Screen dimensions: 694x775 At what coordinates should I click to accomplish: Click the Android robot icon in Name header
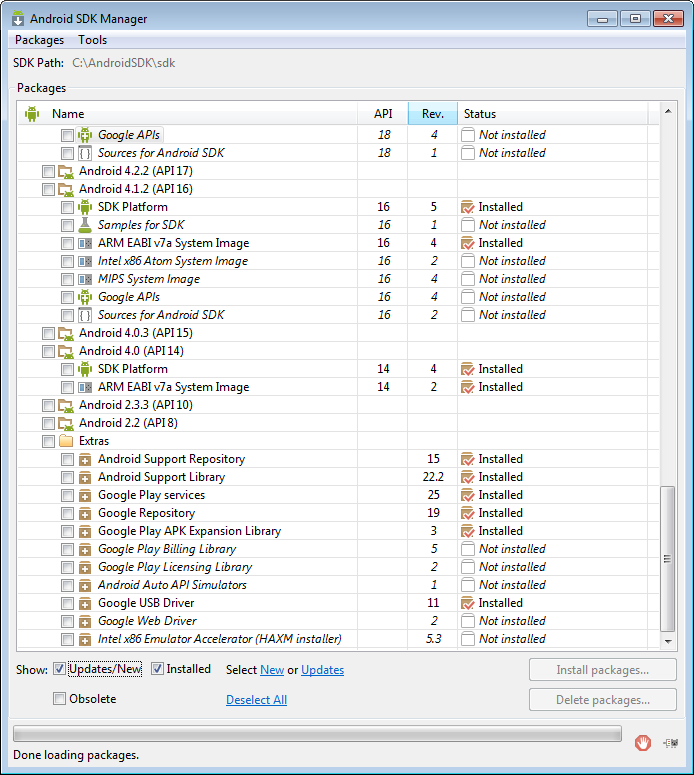click(x=32, y=114)
